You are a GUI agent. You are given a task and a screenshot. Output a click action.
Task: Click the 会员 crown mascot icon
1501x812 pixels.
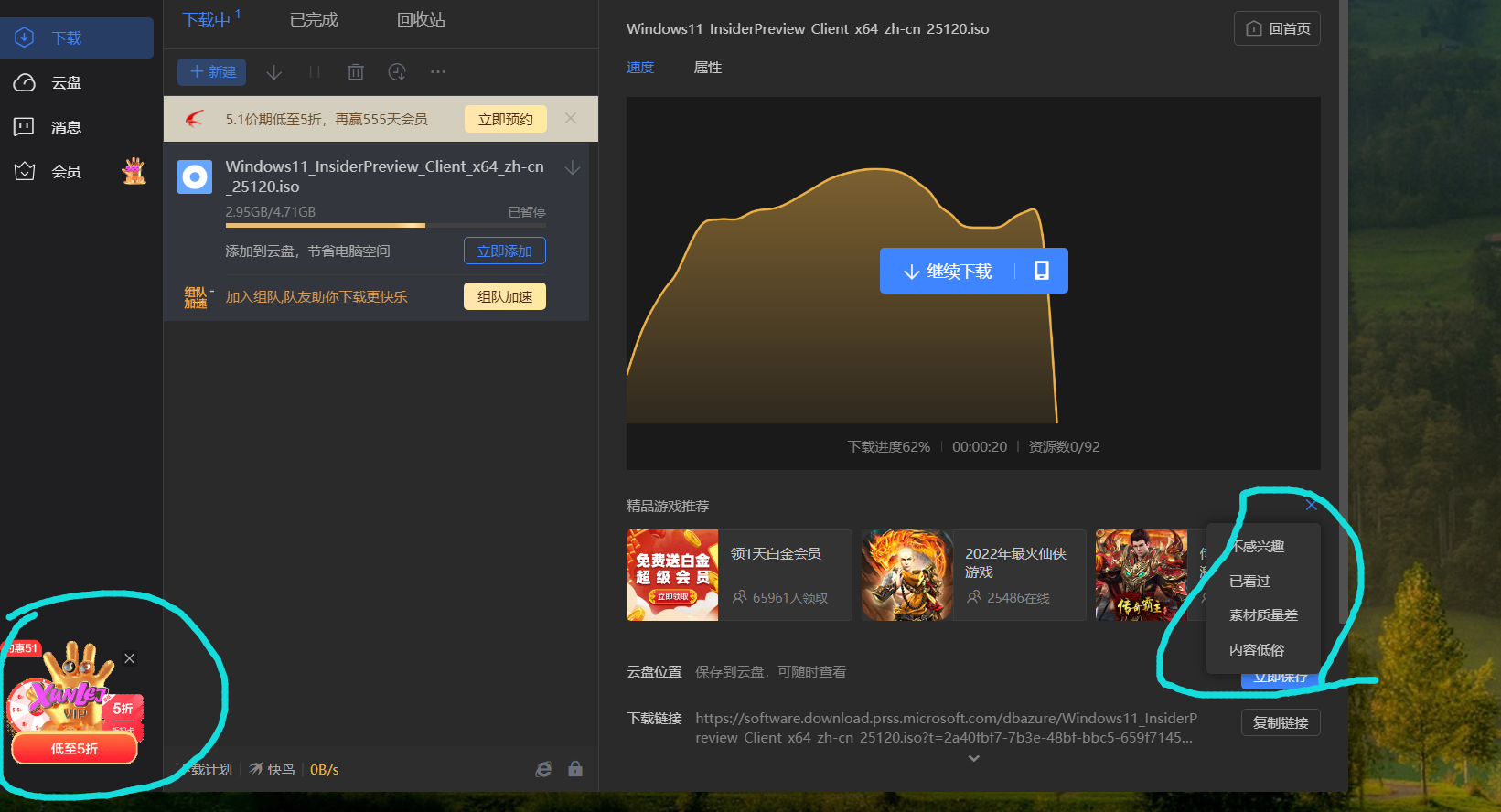click(134, 171)
